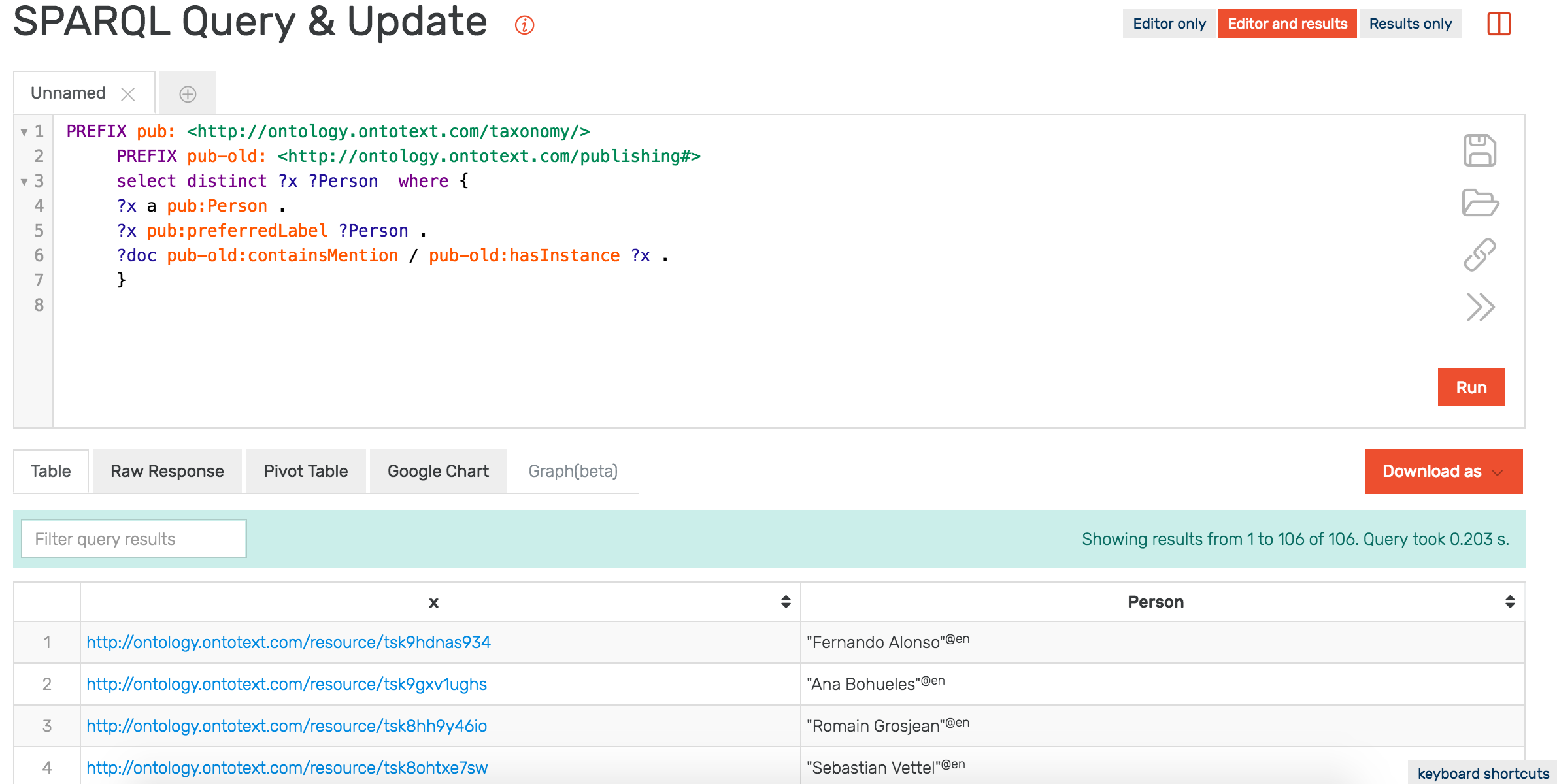Open saved queries folder icon
The image size is (1557, 784).
point(1480,203)
